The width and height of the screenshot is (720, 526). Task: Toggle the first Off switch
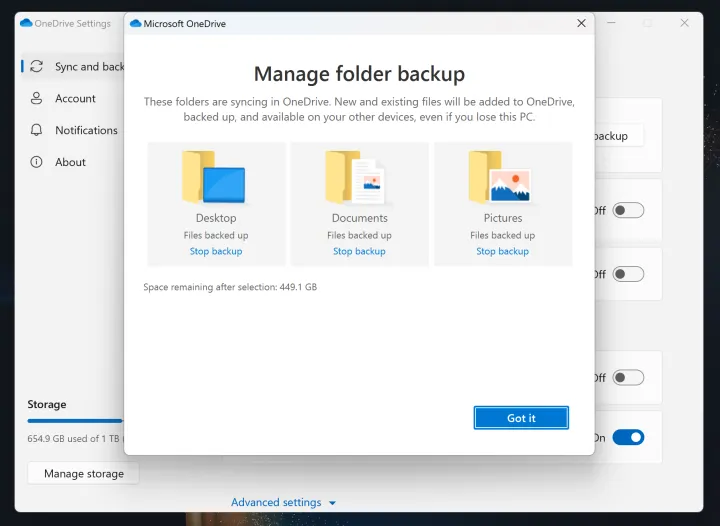pos(628,210)
